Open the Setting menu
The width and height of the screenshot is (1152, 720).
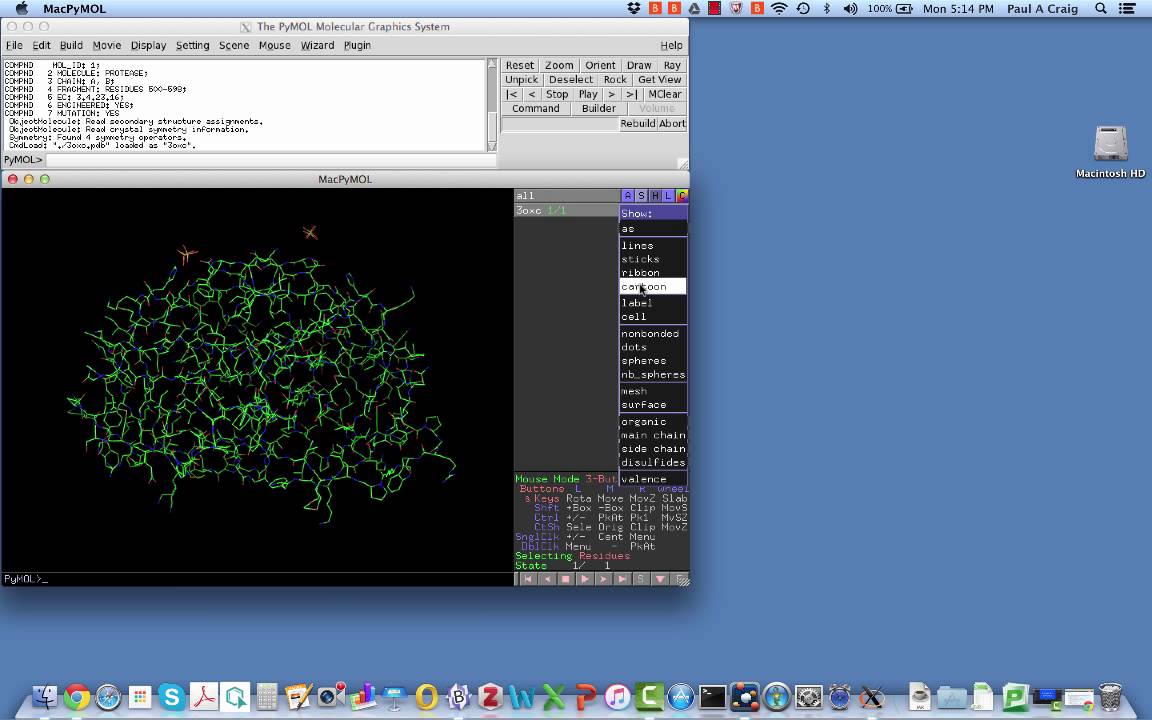[x=192, y=46]
